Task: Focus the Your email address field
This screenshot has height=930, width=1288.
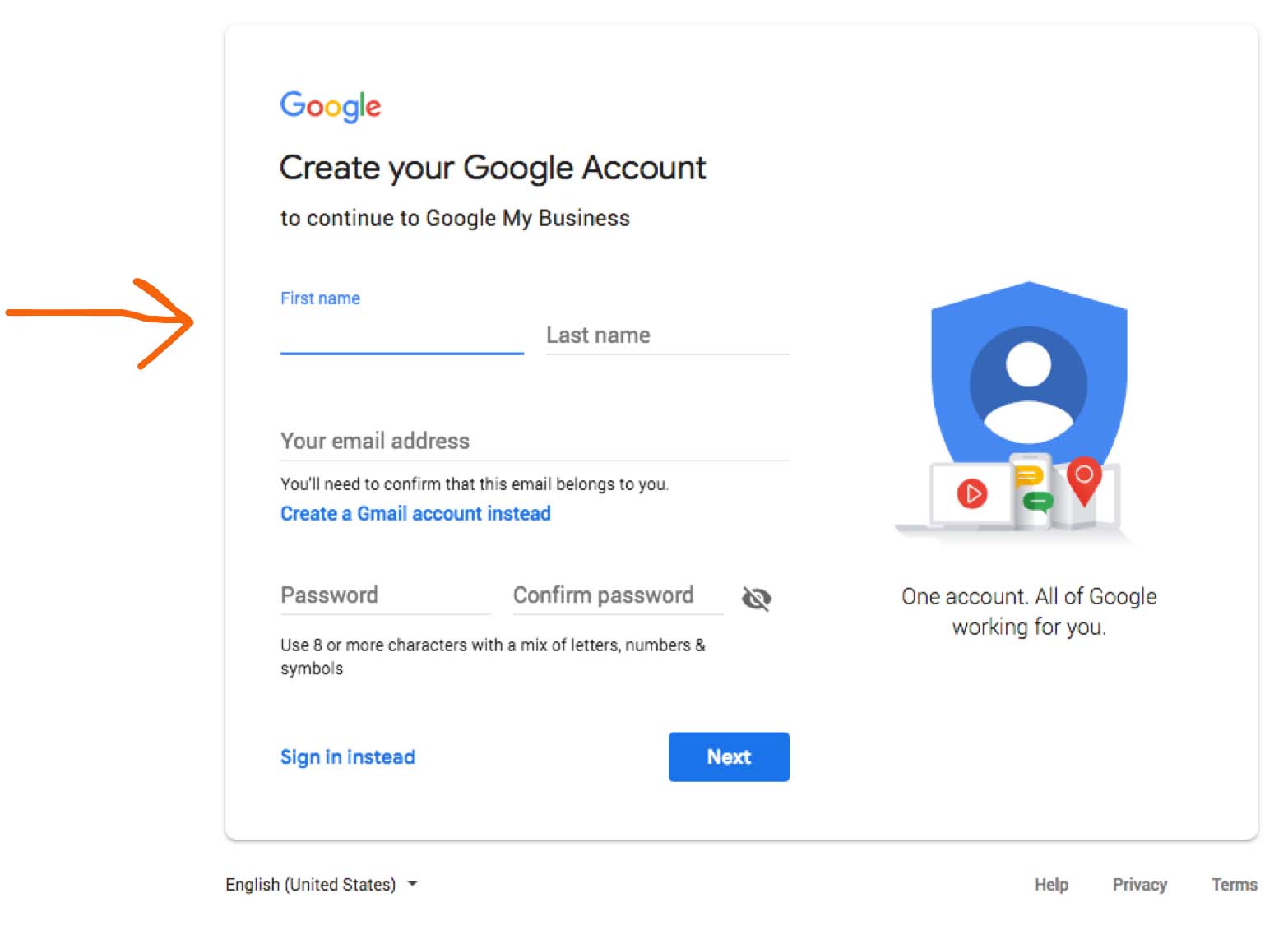Action: click(535, 441)
